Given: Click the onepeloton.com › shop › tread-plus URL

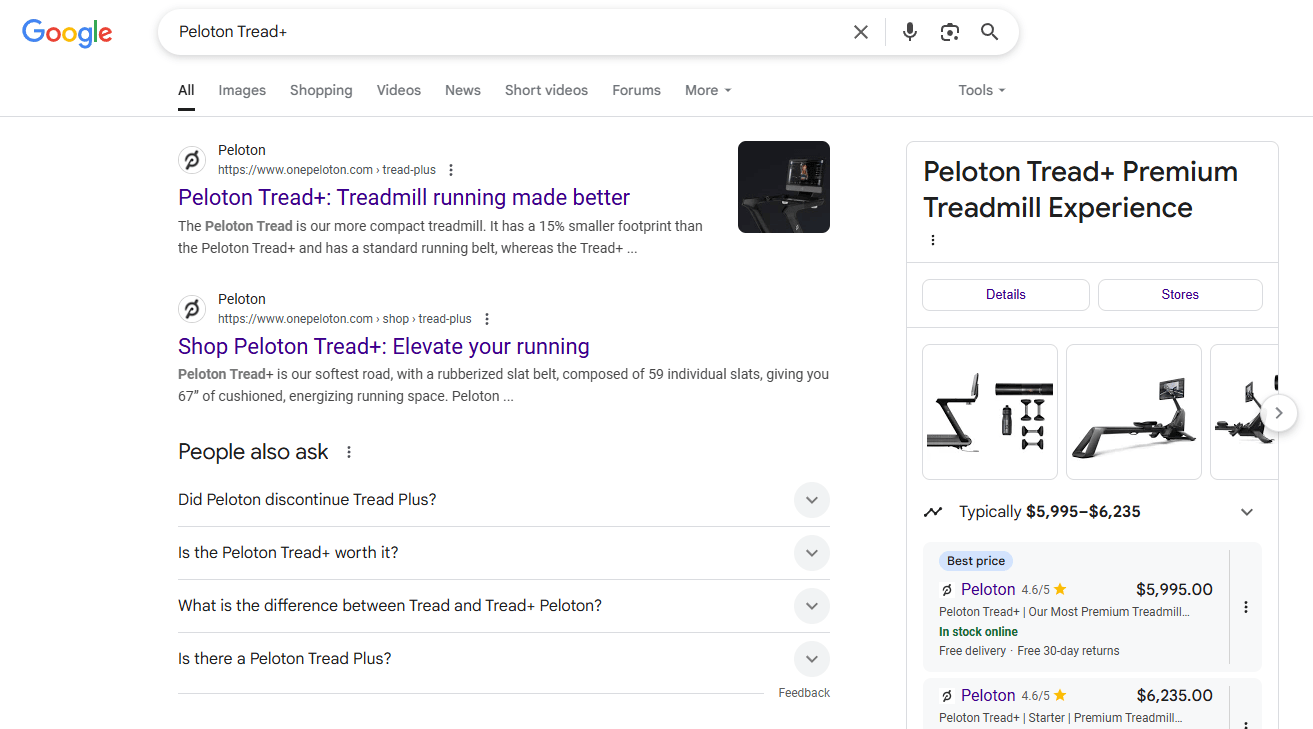Looking at the screenshot, I should [x=345, y=319].
